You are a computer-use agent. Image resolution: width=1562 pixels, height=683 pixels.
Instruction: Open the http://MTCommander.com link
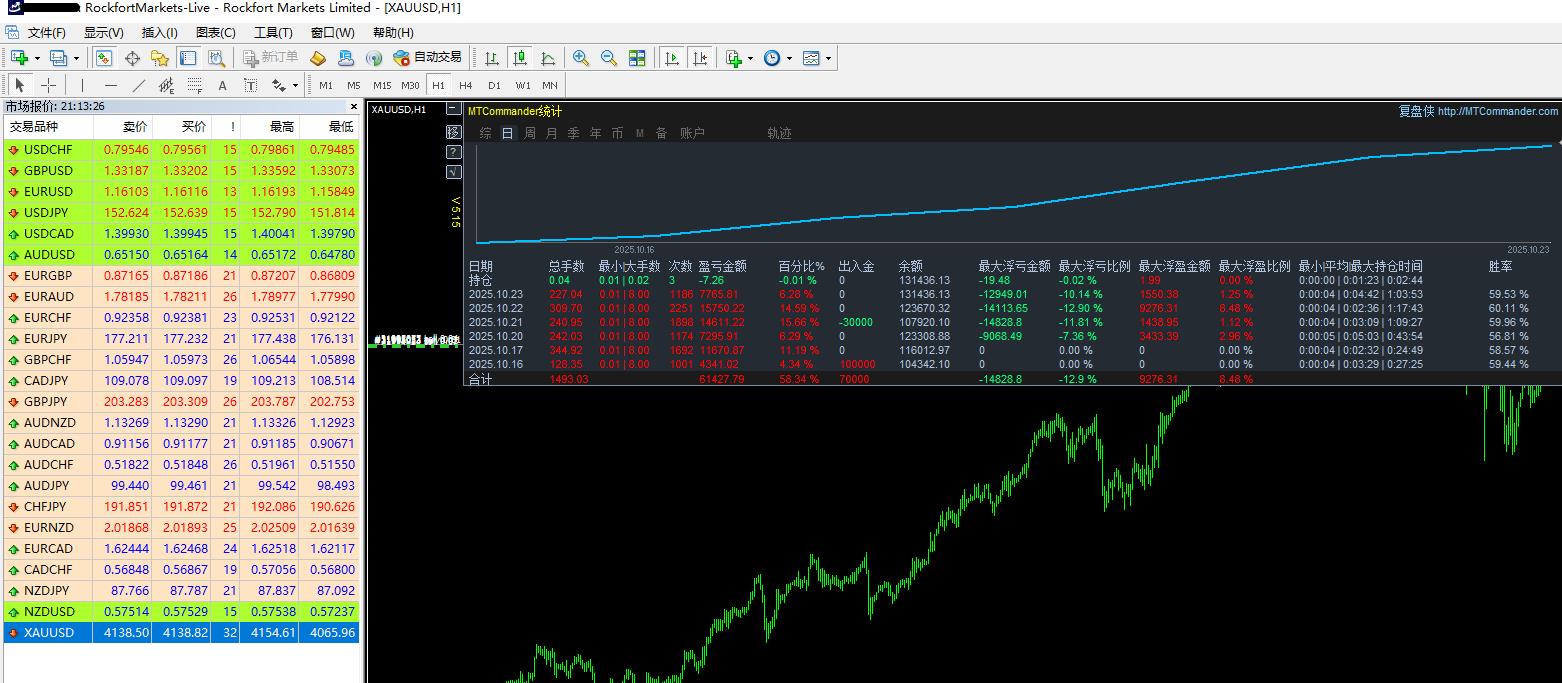1497,111
